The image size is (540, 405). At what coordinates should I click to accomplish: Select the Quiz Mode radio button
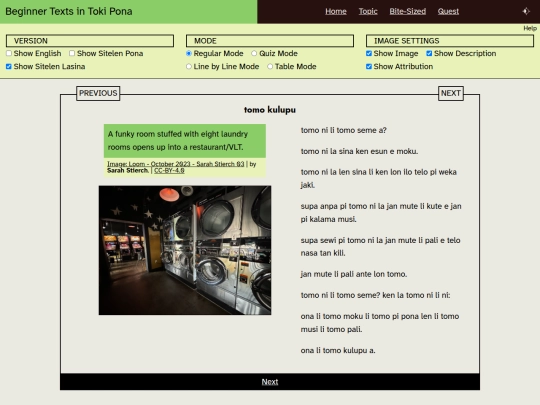click(254, 53)
